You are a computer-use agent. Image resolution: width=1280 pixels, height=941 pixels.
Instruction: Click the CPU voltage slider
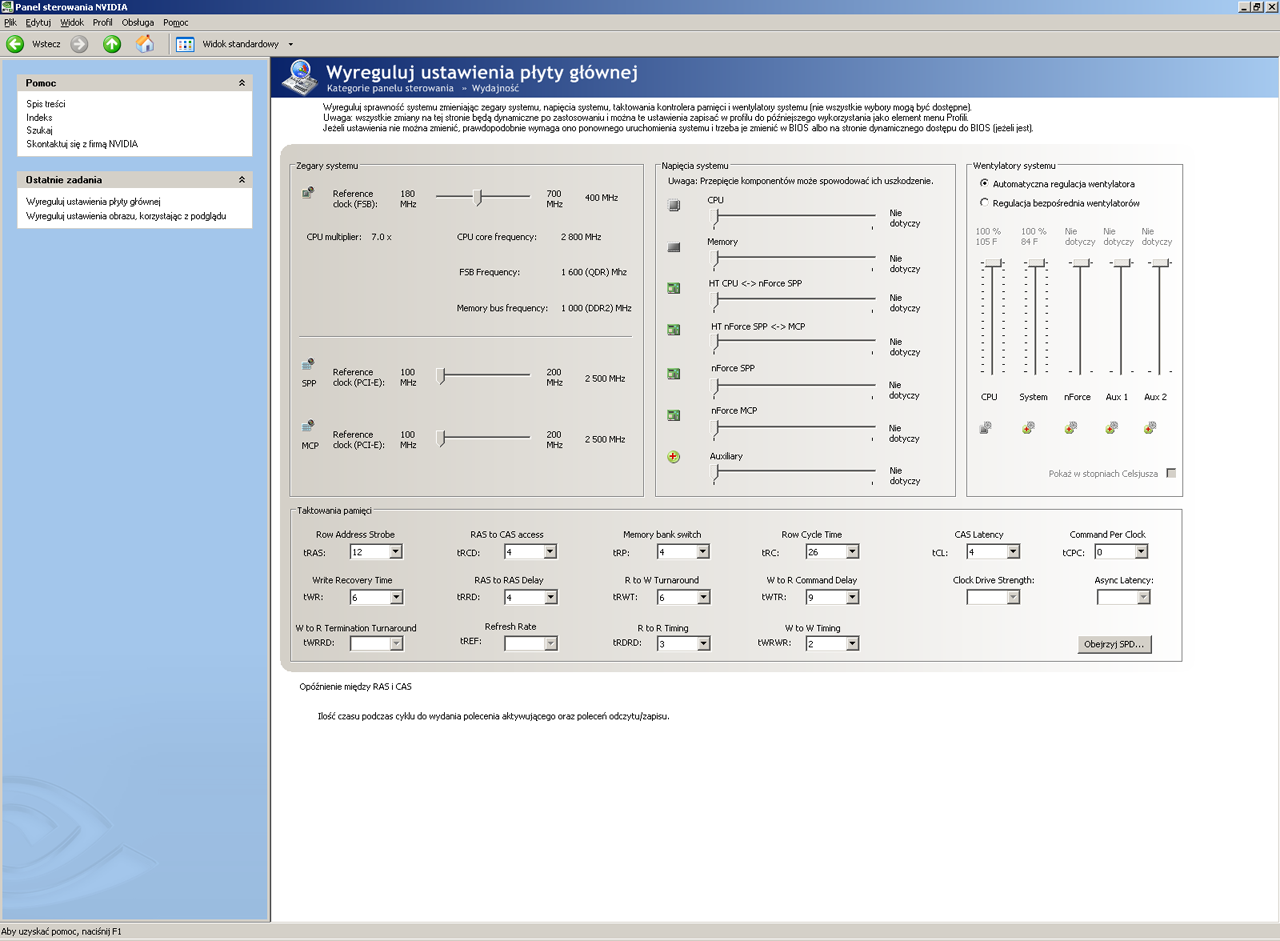coord(792,217)
